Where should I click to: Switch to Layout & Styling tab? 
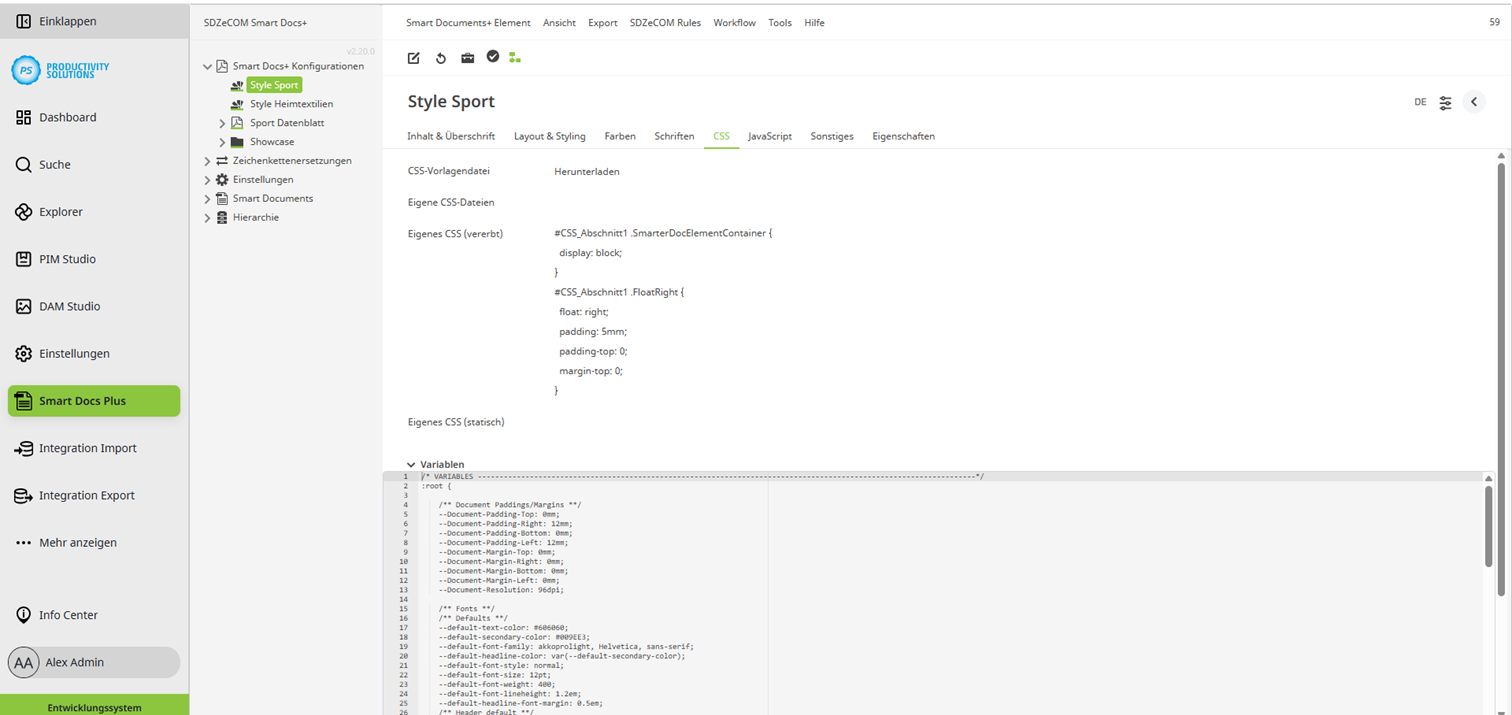pyautogui.click(x=550, y=136)
